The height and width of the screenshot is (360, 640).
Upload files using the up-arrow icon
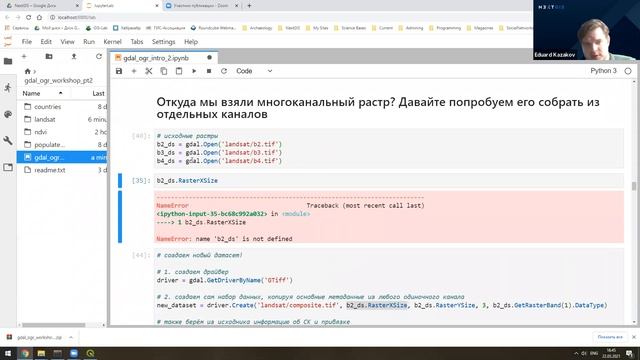click(x=74, y=56)
